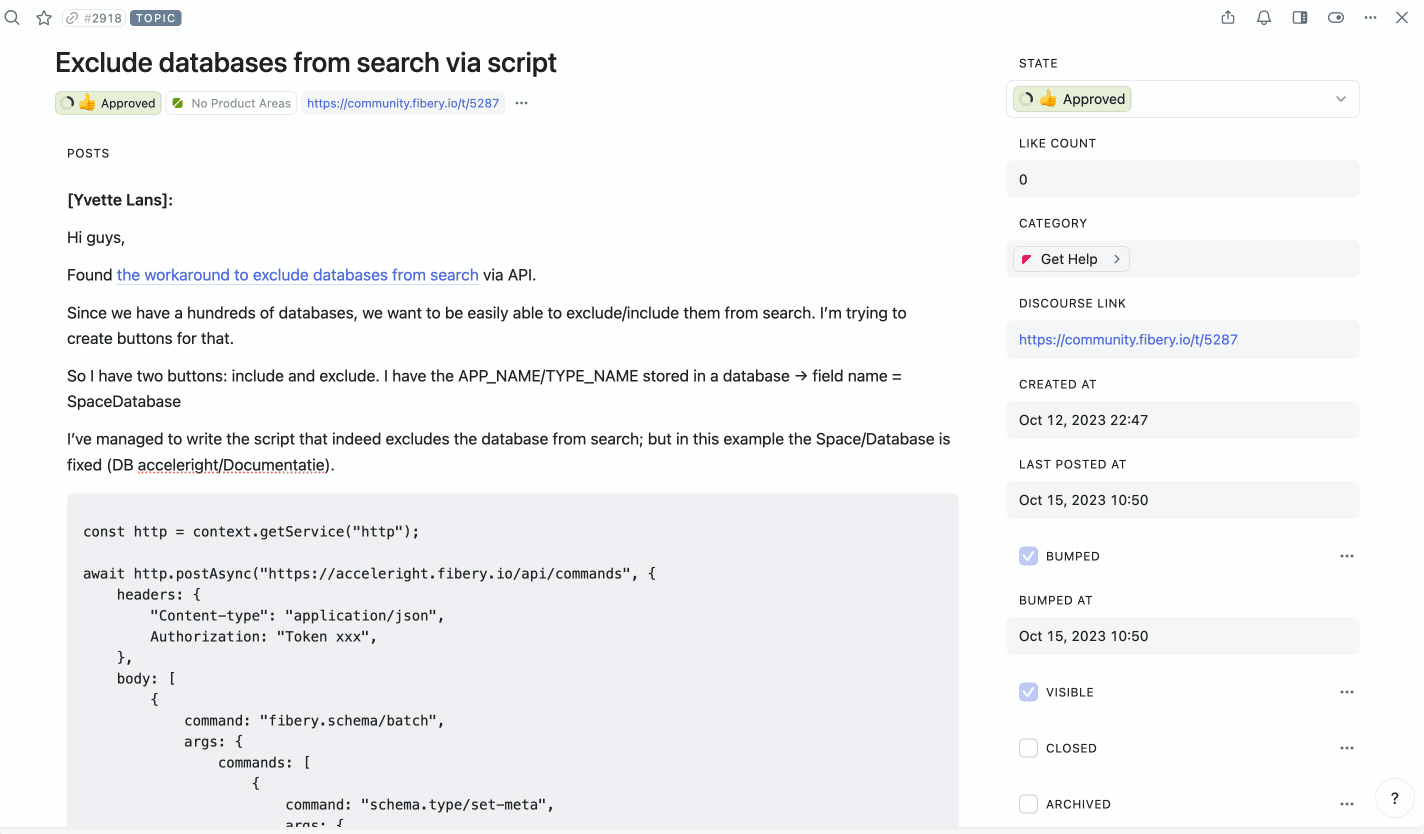Screen dimensions: 1424x834
Task: Expand the State dropdown
Action: (1340, 99)
